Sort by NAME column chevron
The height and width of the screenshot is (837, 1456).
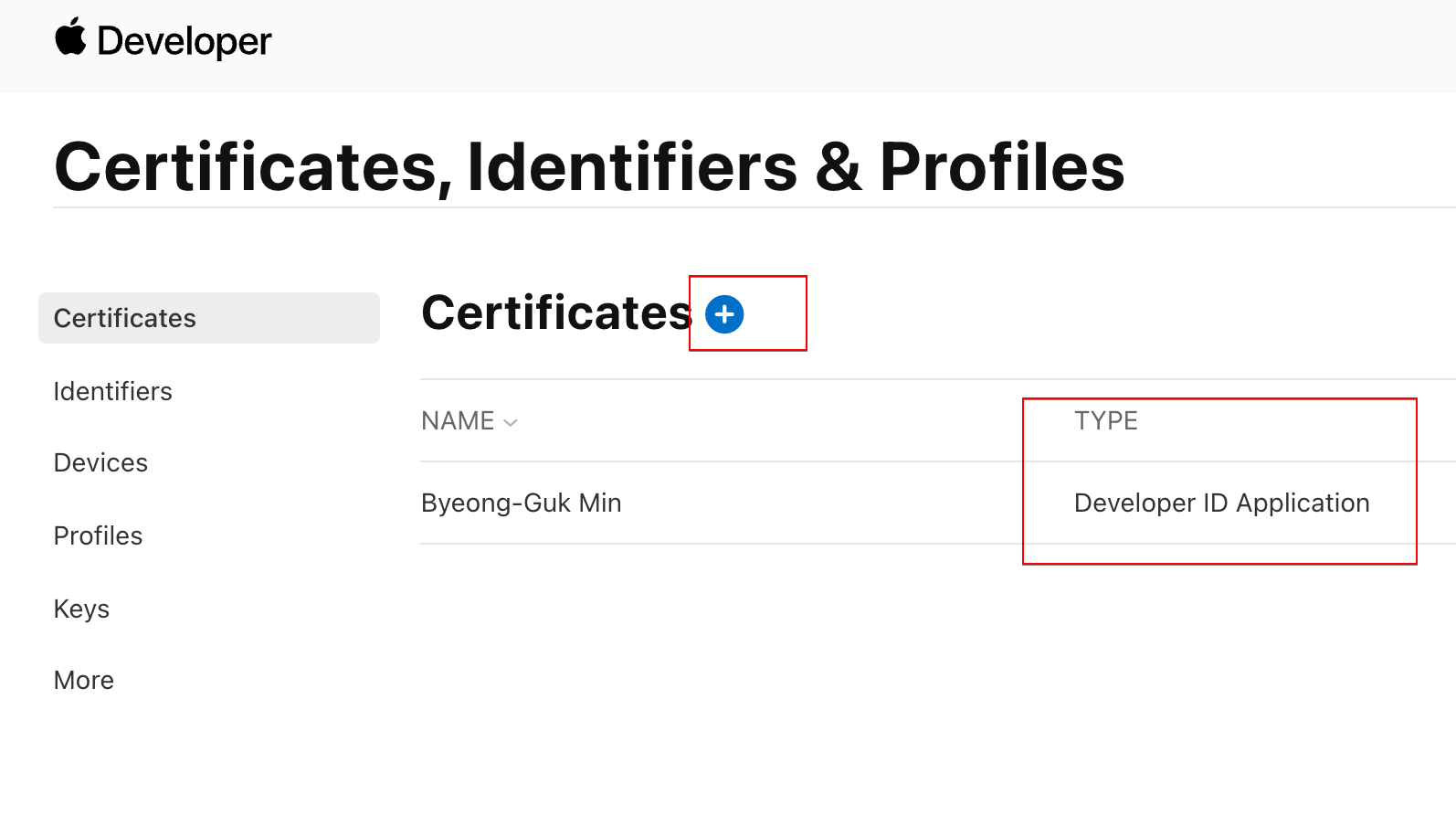[511, 422]
